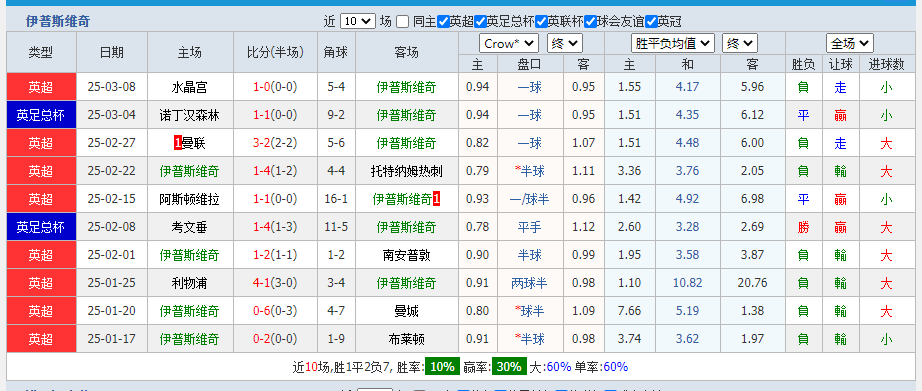
Task: Toggle the 同主 checkbox
Action: click(403, 22)
